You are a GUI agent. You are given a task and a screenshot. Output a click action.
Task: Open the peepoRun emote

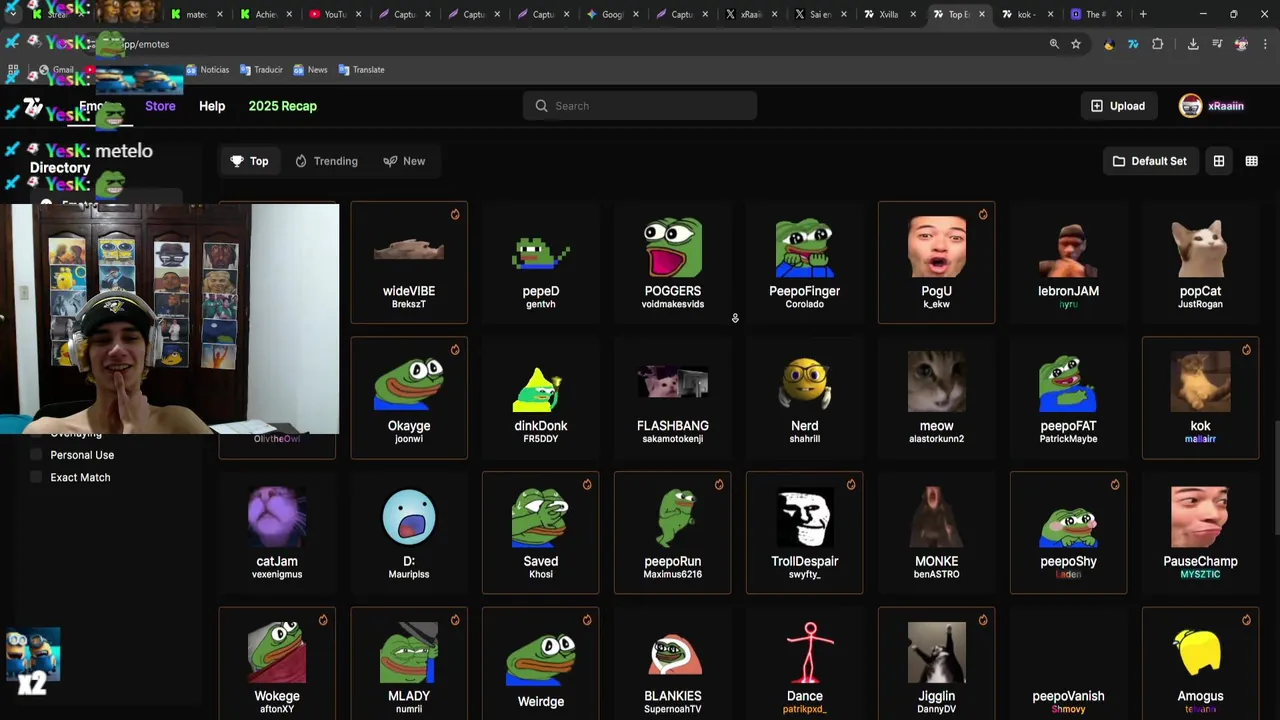coord(673,533)
